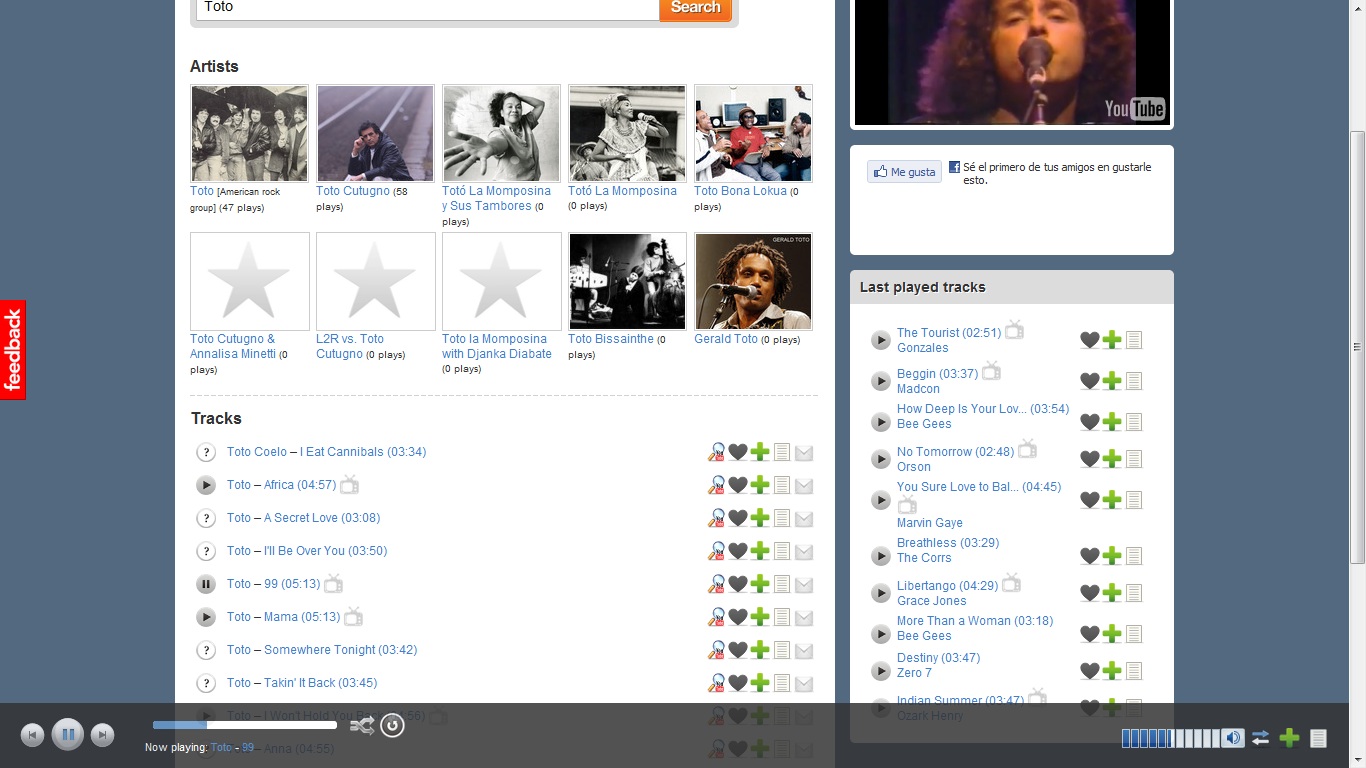Click the YouTube video preview
1366x768 pixels.
tap(1012, 62)
